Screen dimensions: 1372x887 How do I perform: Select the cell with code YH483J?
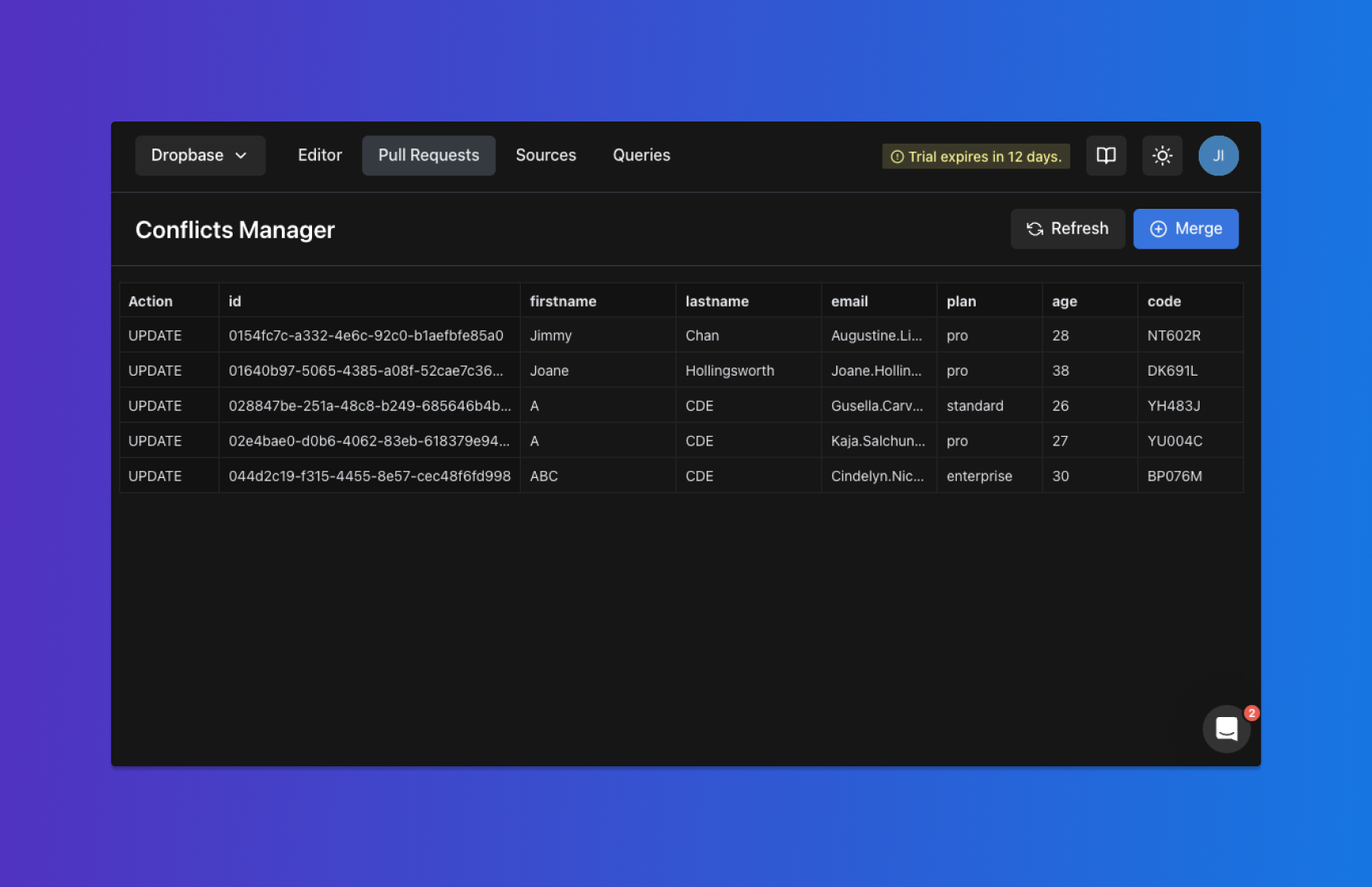click(x=1173, y=406)
